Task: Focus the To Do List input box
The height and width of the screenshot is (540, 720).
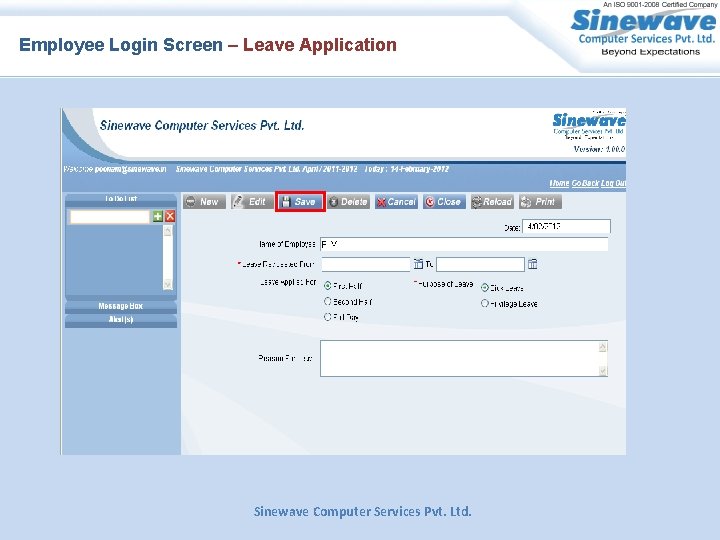Action: tap(110, 216)
